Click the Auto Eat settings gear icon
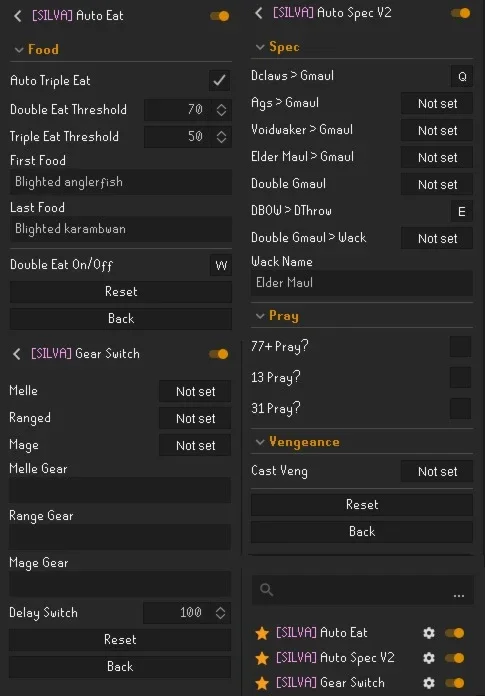485x696 pixels. tap(429, 633)
